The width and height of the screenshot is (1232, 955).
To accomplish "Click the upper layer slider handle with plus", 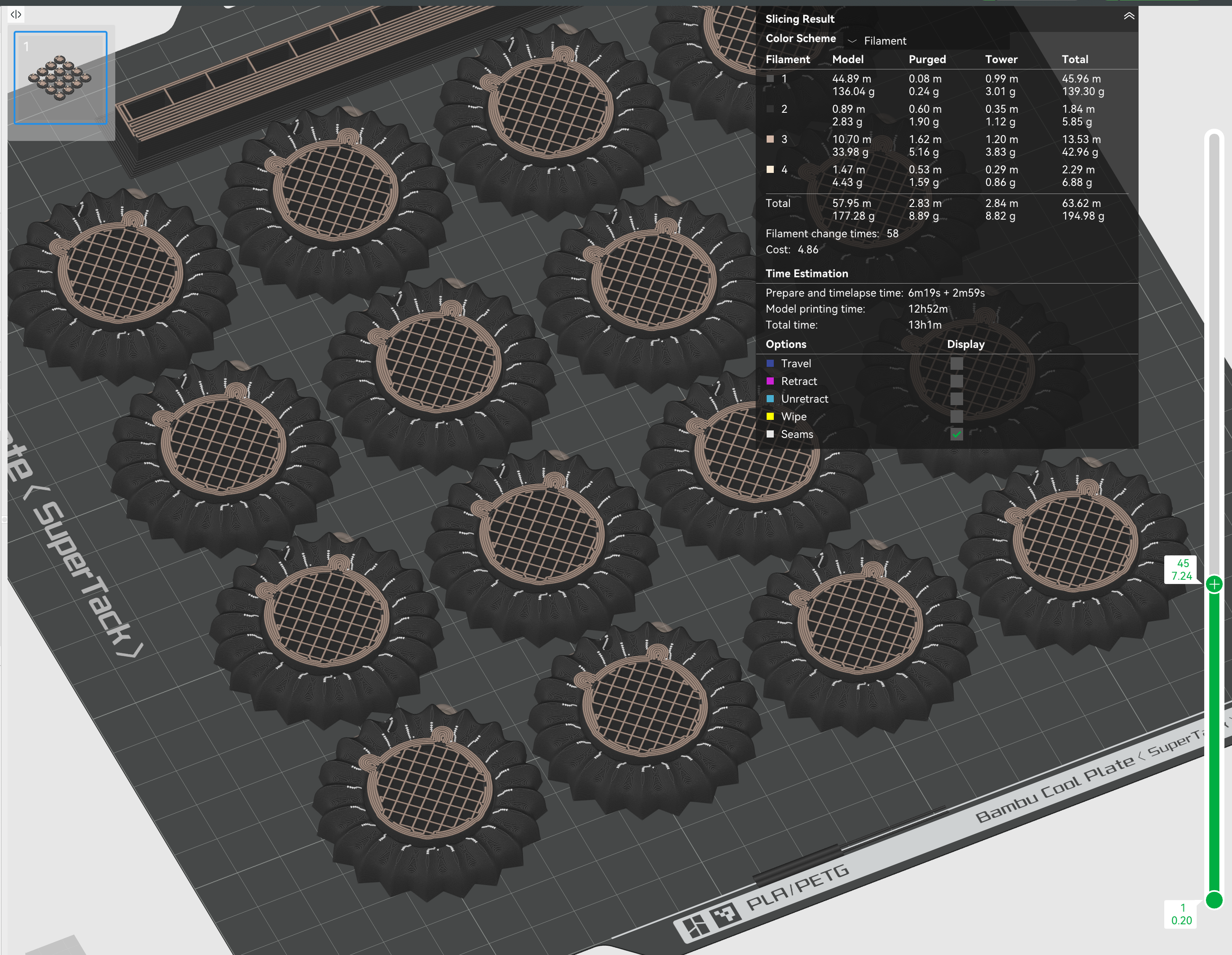I will tap(1214, 584).
